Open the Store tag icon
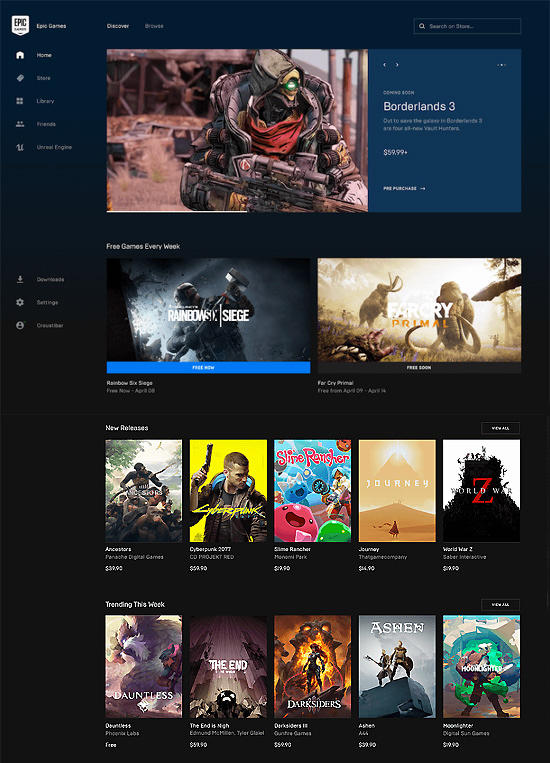 point(20,78)
